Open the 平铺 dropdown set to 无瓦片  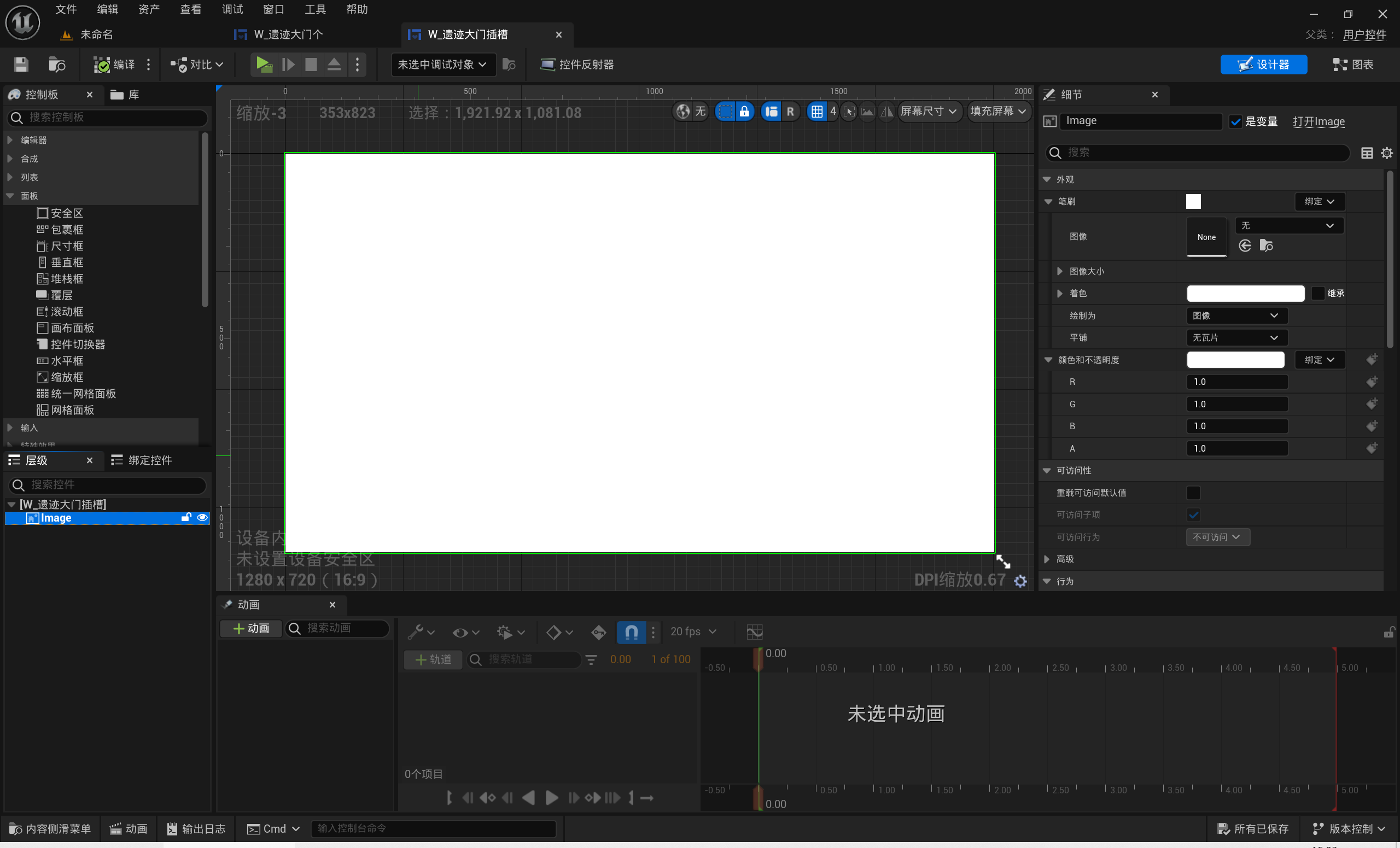1236,338
